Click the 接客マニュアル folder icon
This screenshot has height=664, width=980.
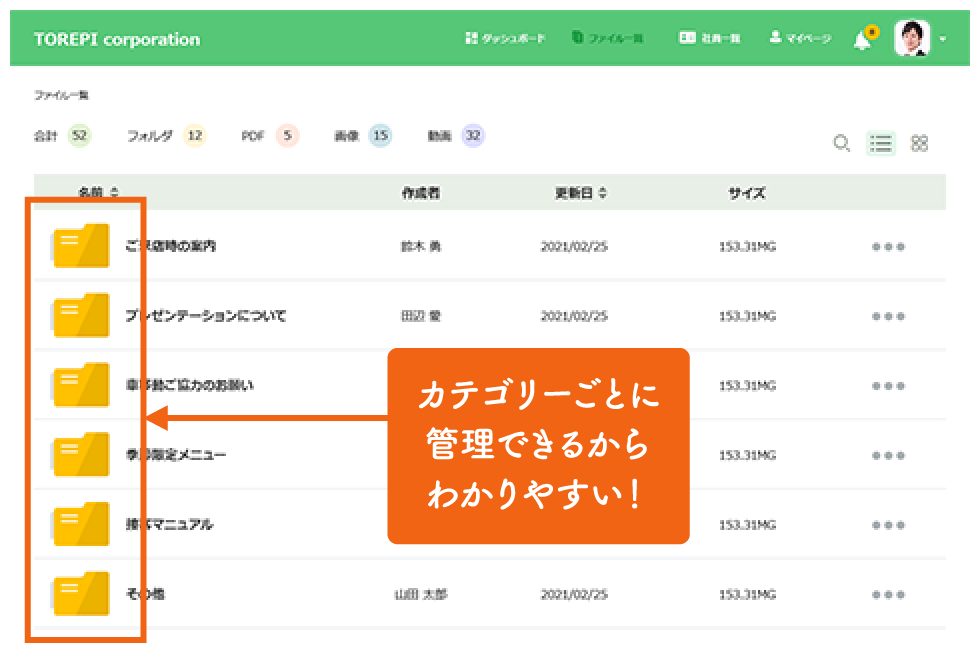81,524
